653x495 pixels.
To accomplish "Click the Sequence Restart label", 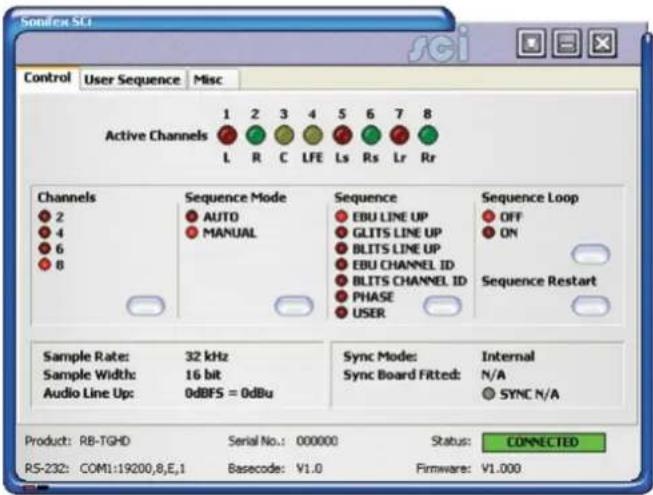I will coord(539,281).
